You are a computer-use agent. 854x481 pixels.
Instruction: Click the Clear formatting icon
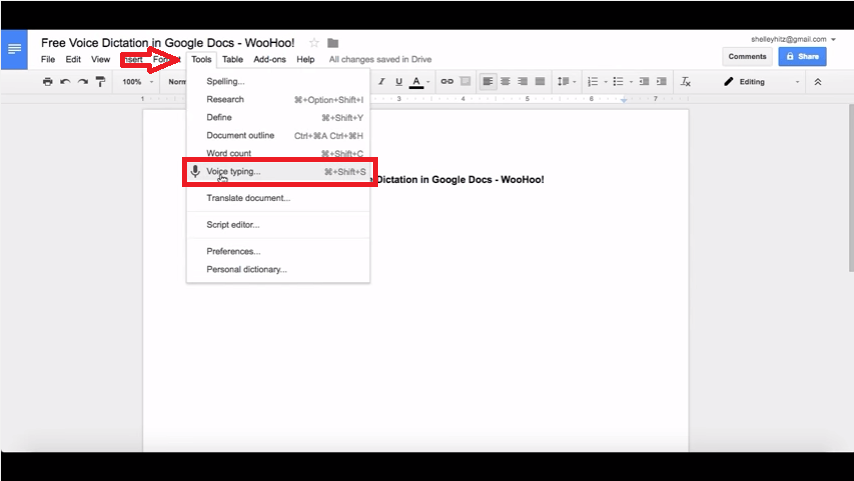(x=686, y=82)
